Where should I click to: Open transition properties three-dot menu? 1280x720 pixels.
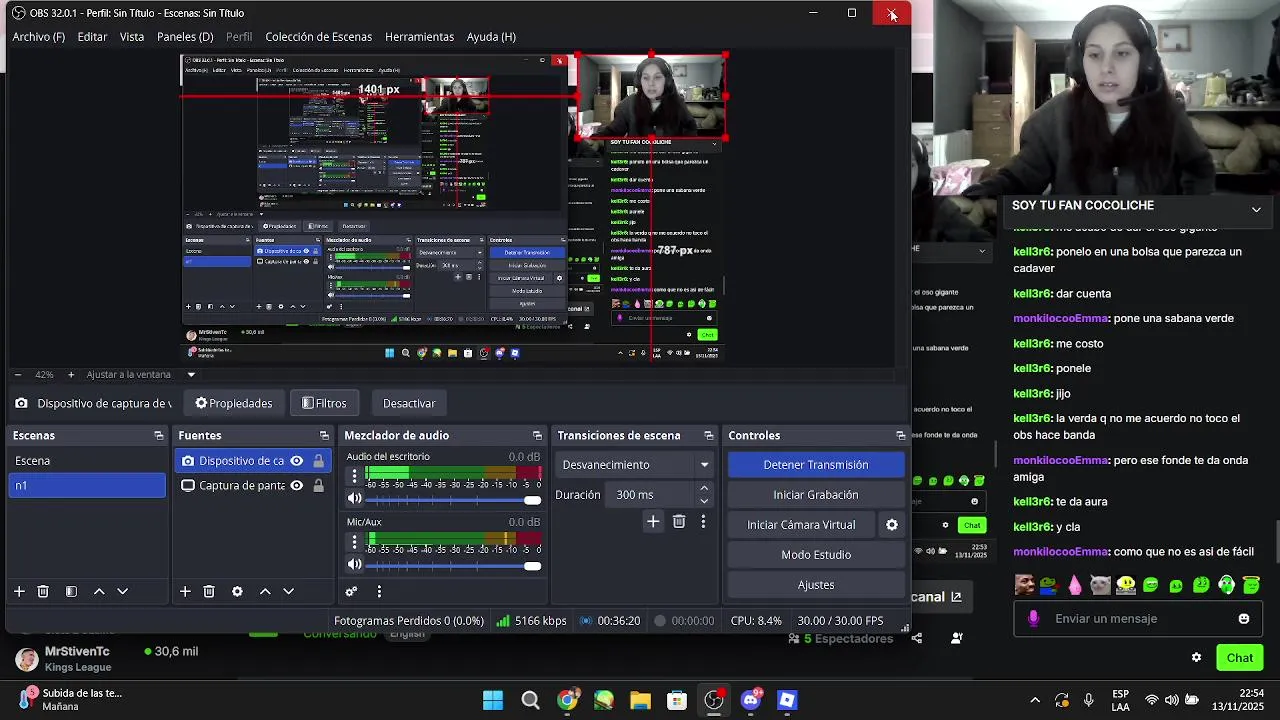click(703, 521)
